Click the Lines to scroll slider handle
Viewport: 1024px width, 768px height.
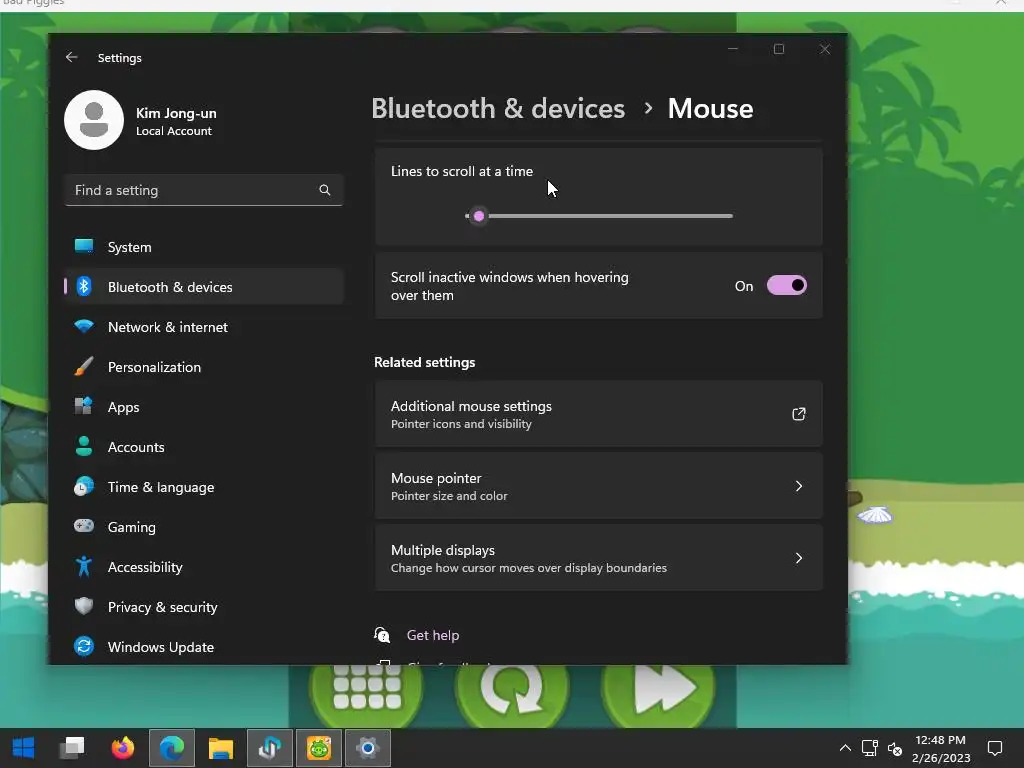pos(479,216)
